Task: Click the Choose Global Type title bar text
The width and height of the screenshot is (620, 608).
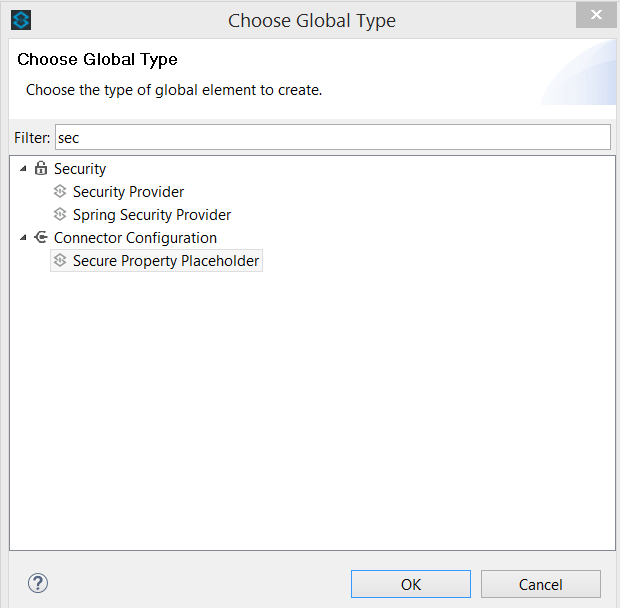Action: click(311, 20)
